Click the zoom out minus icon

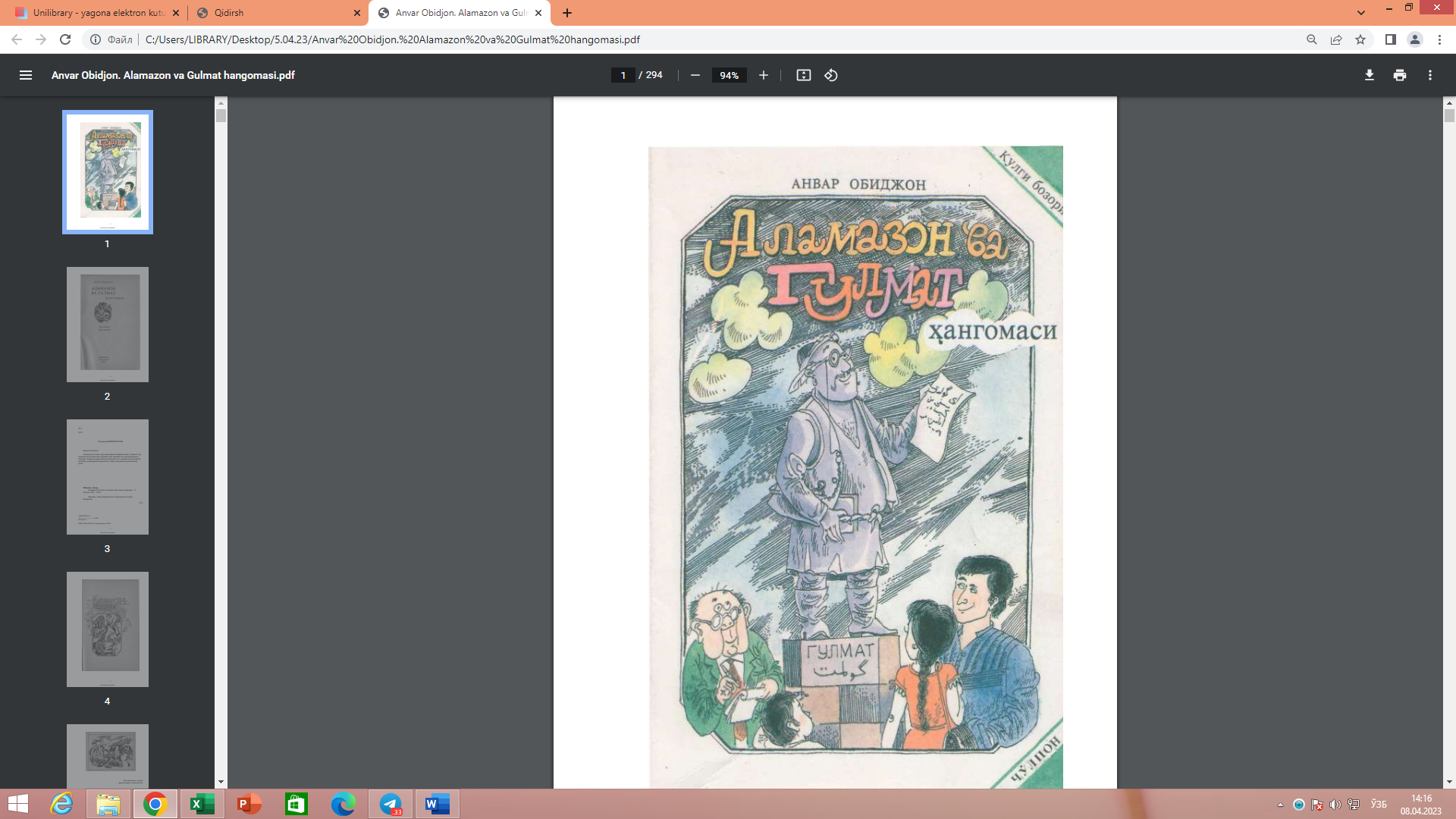click(695, 75)
